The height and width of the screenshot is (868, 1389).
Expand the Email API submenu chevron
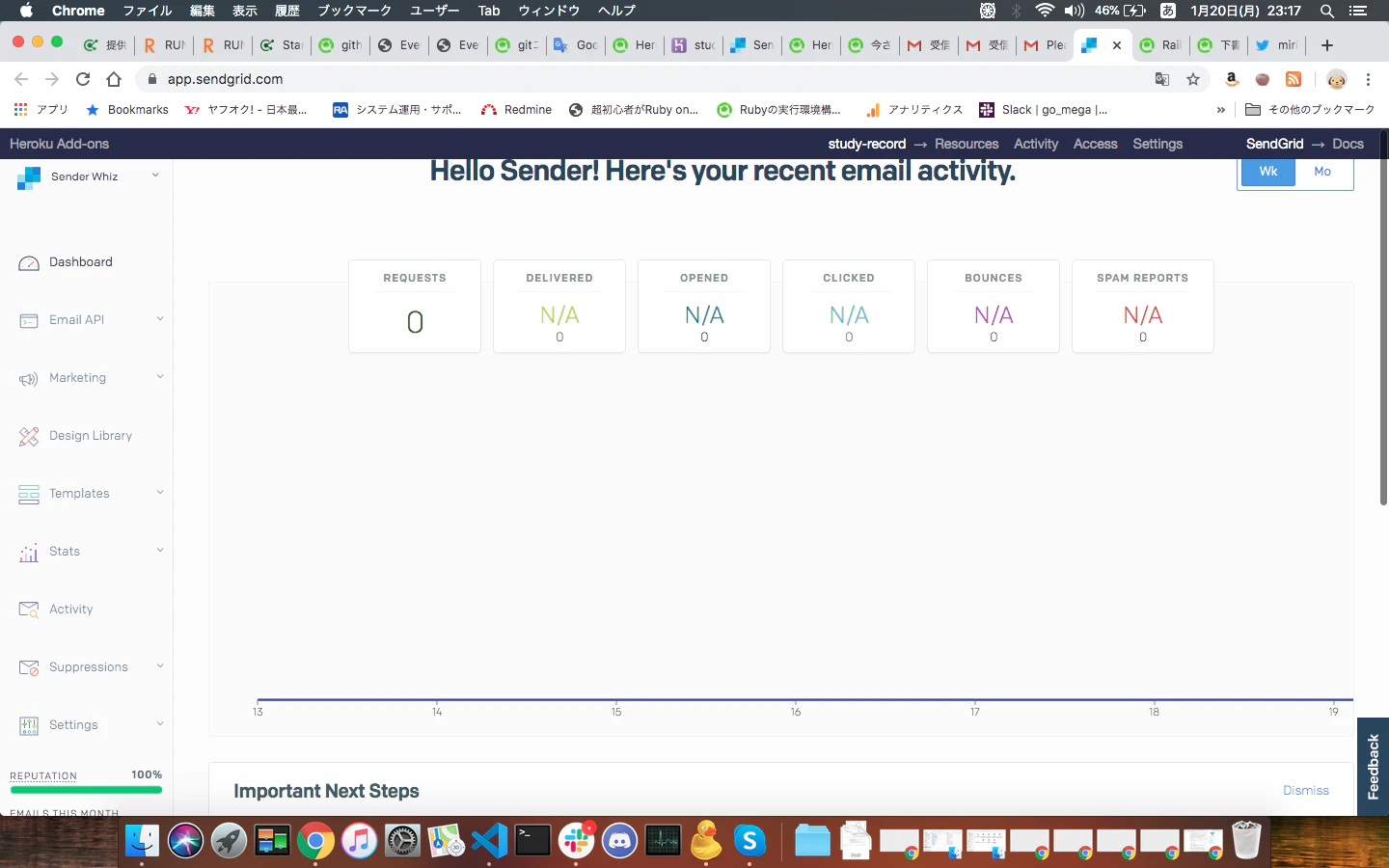point(160,318)
